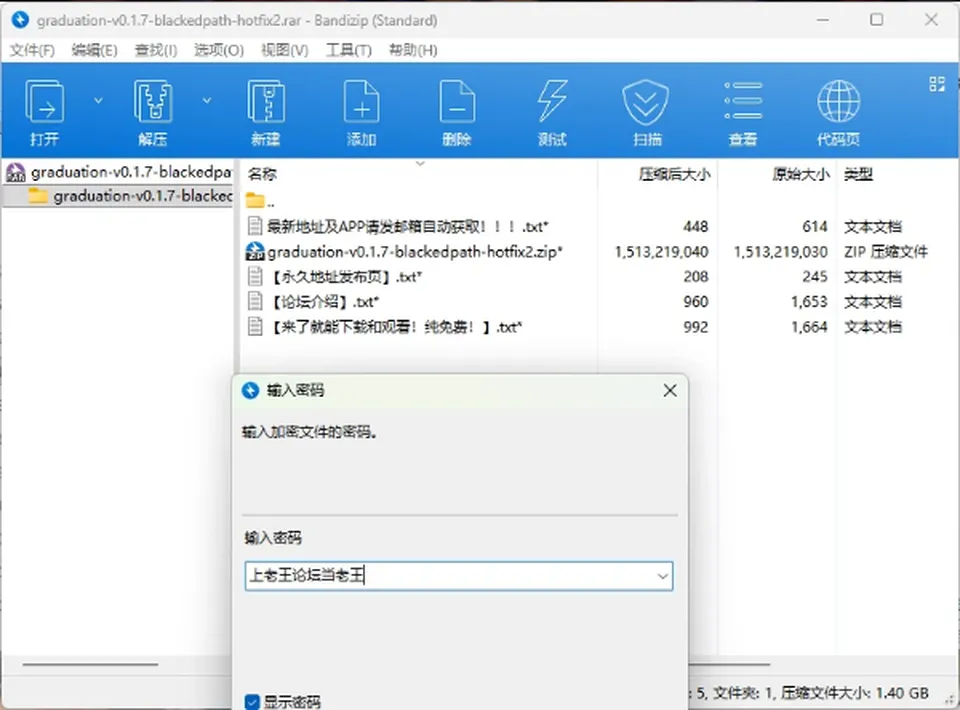Close the 输入密码 dialog

(670, 390)
